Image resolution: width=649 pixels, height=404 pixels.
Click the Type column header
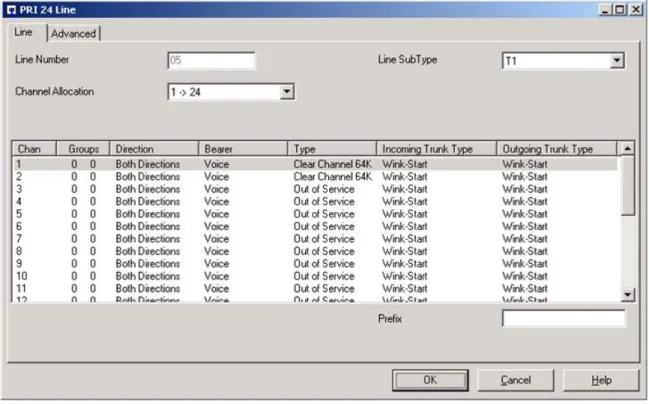(x=332, y=149)
